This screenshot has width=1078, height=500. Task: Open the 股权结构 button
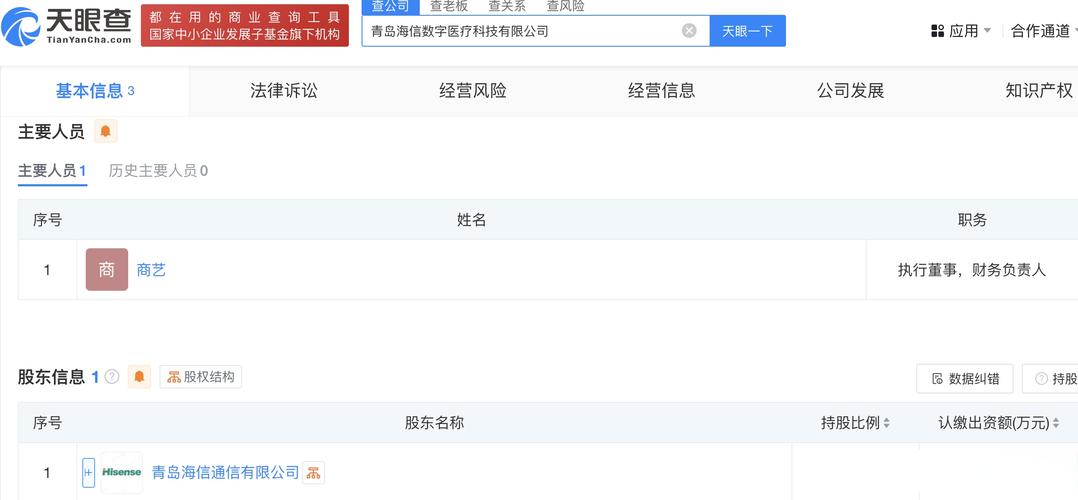click(201, 377)
